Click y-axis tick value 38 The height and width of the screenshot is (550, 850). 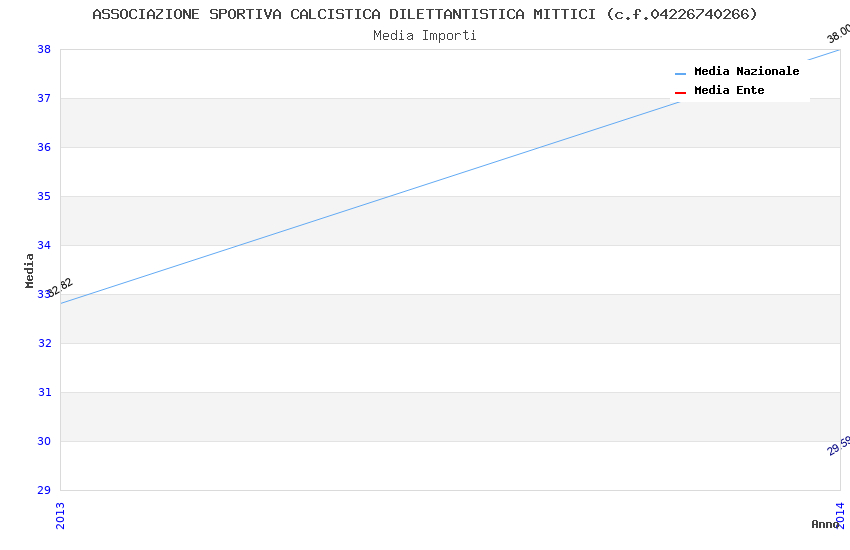(44, 49)
